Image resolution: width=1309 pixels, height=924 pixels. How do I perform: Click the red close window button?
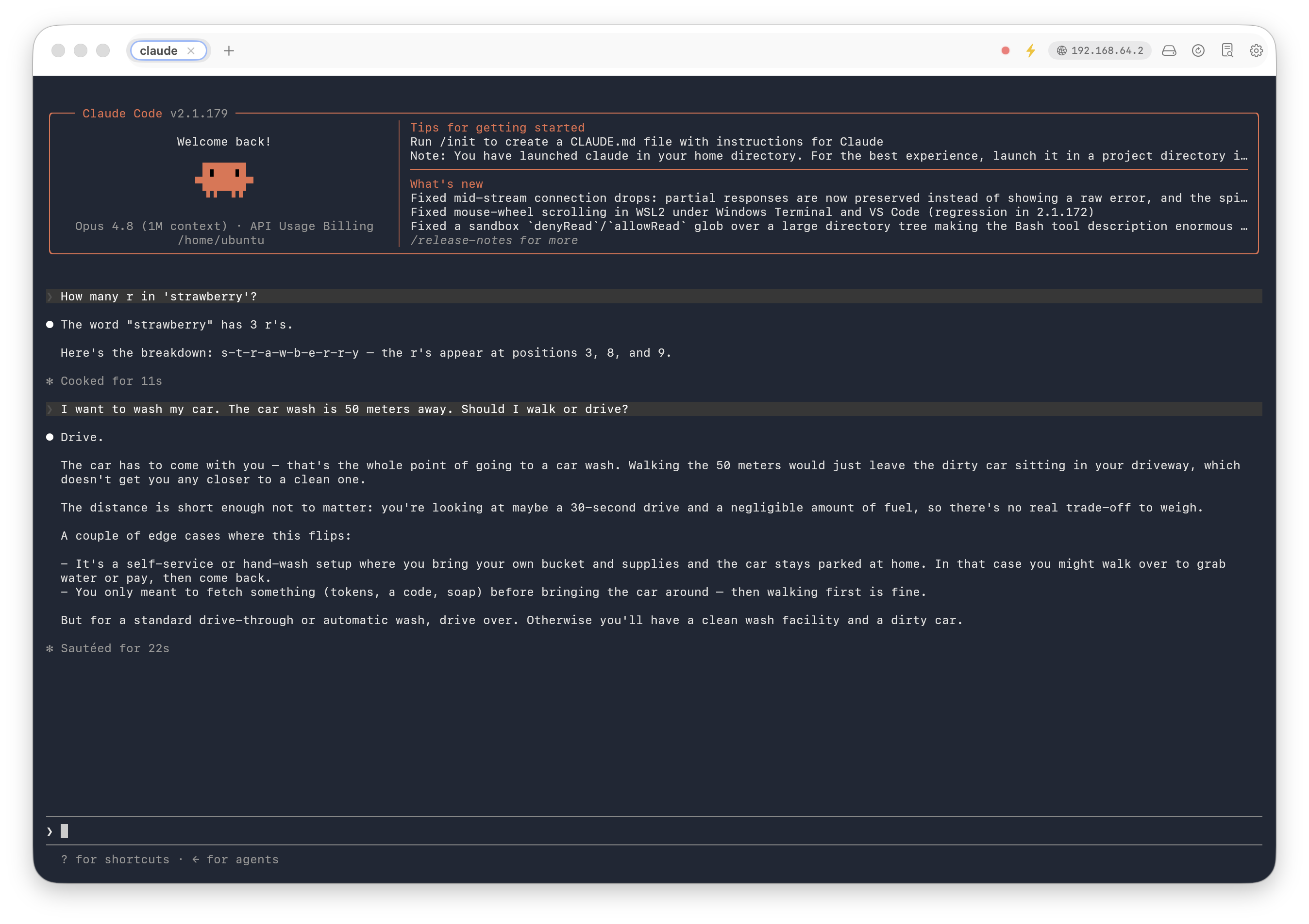pyautogui.click(x=58, y=50)
